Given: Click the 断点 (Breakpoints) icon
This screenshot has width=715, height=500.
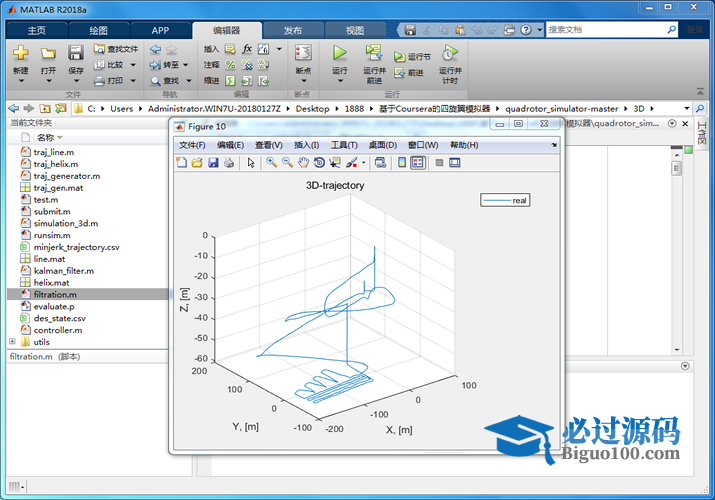Looking at the screenshot, I should tap(303, 53).
